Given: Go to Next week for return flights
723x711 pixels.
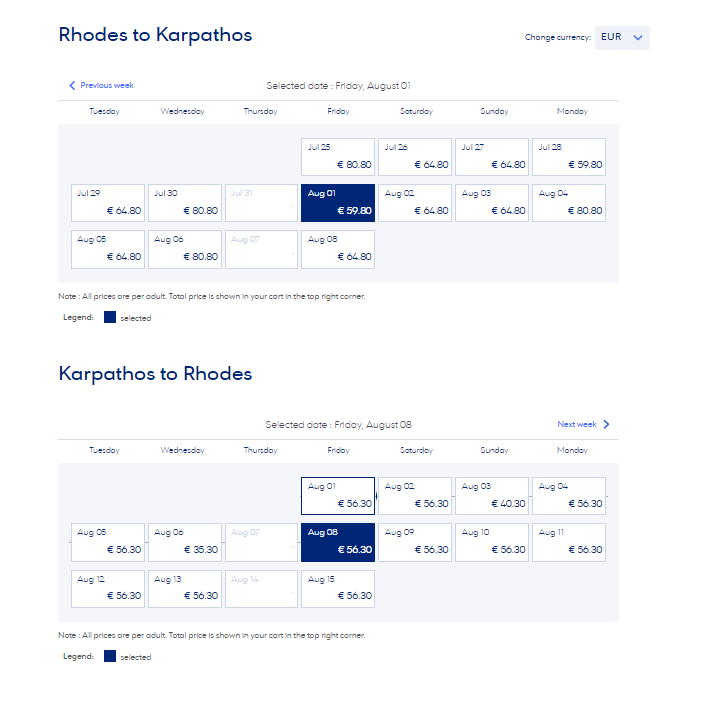Looking at the screenshot, I should (577, 425).
